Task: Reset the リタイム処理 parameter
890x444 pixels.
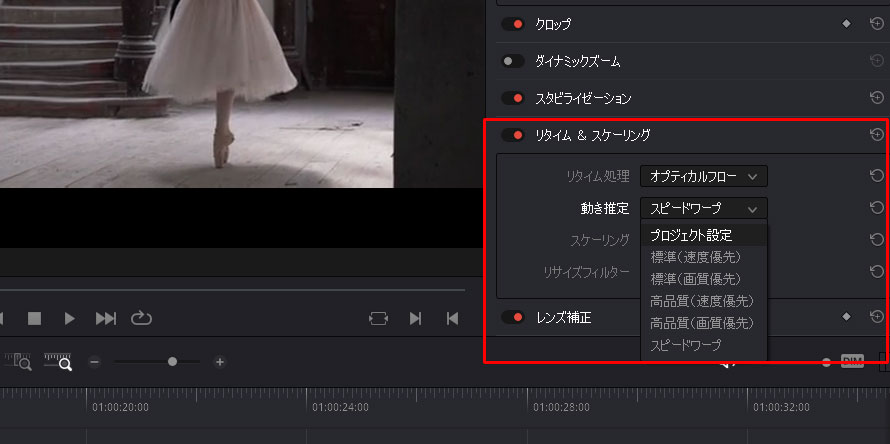Action: tap(876, 175)
